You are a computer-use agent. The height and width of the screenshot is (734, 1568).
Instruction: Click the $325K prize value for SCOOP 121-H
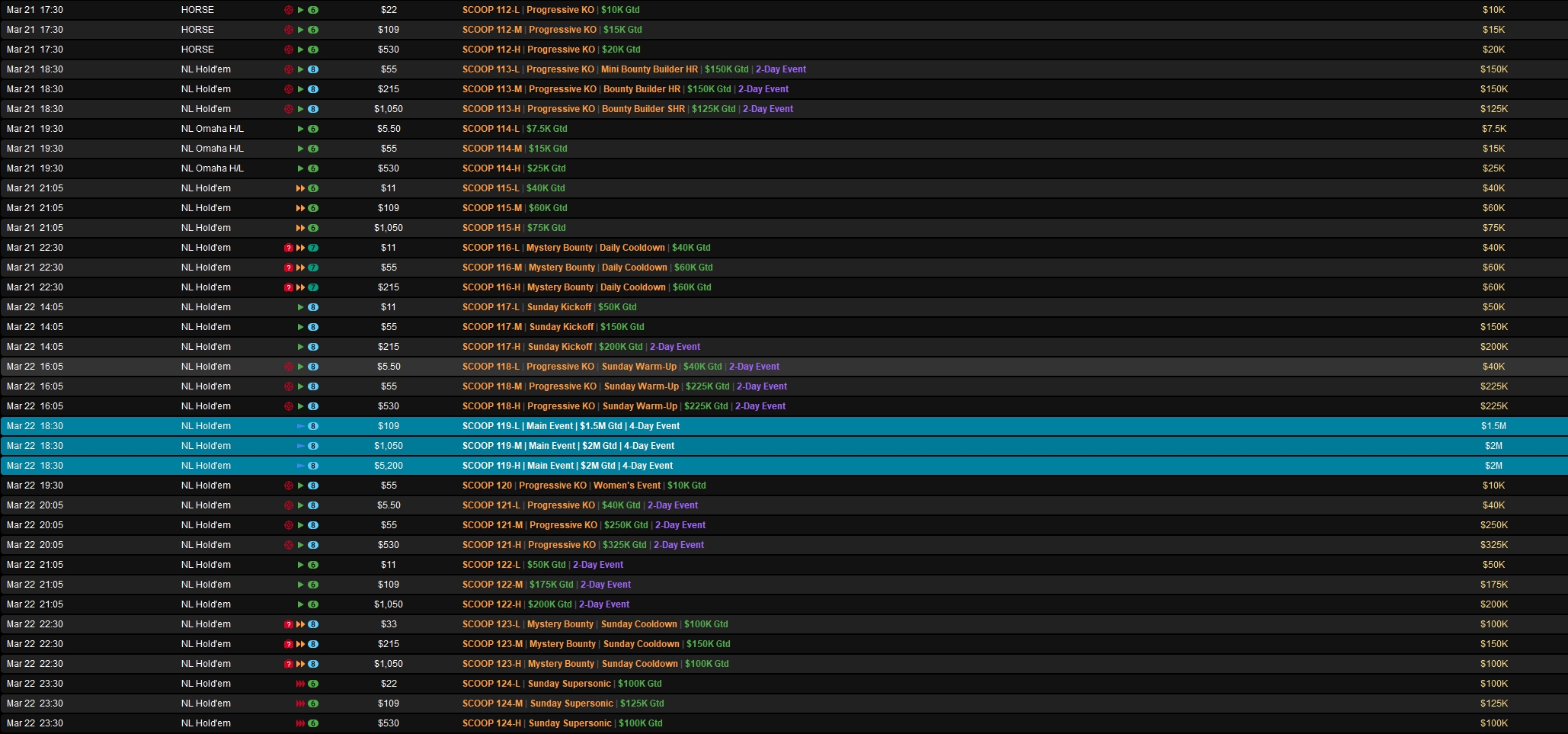pos(1493,545)
